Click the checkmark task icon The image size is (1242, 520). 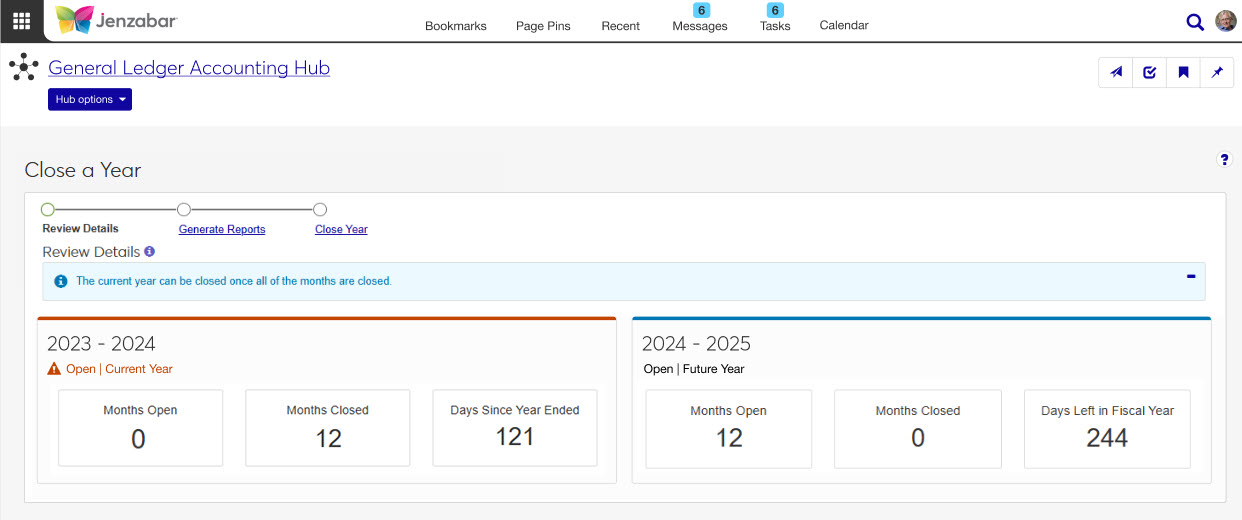click(1149, 72)
